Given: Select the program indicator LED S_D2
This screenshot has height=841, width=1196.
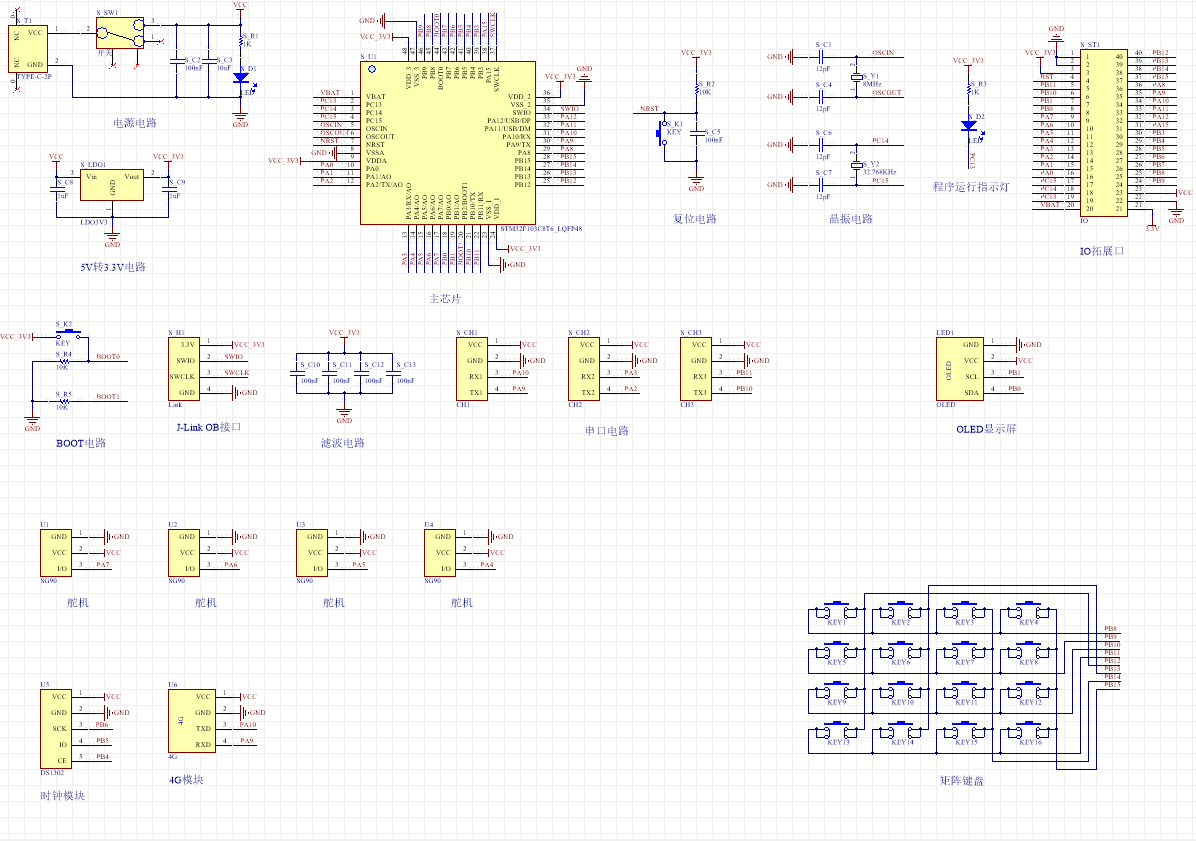Looking at the screenshot, I should click(x=969, y=126).
